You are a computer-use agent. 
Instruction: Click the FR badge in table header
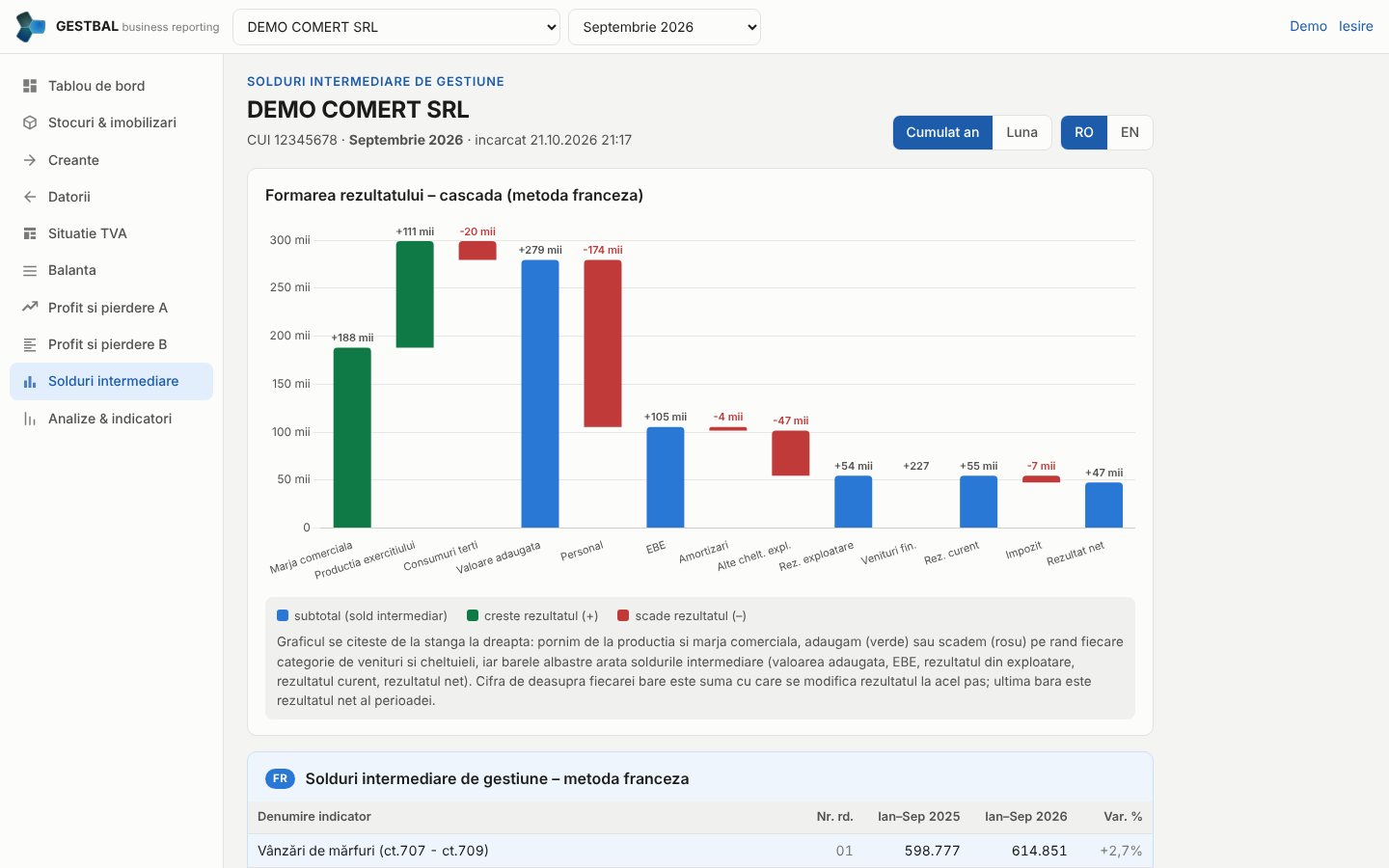[280, 778]
